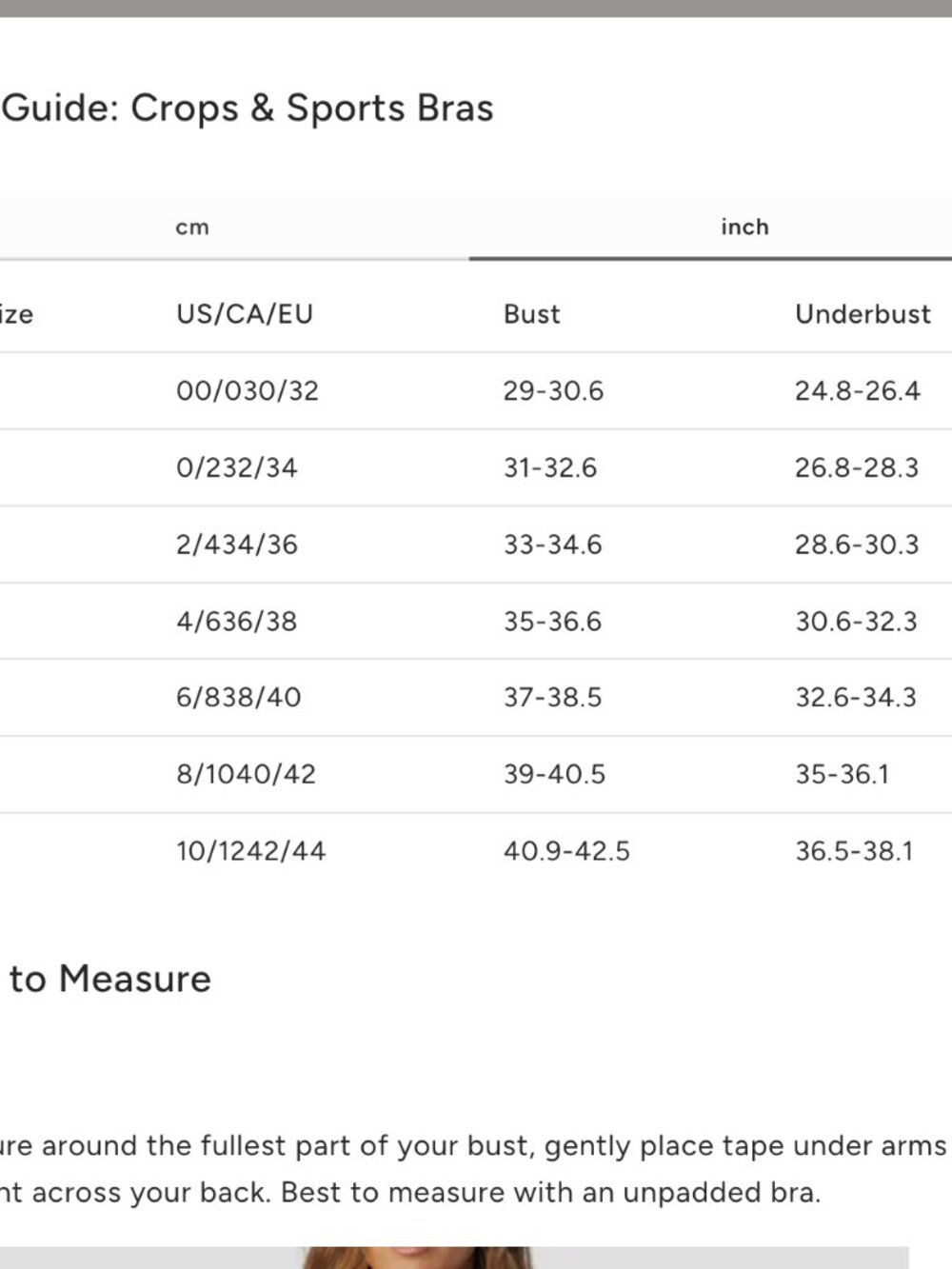Select the bust measuring instructions paragraph
Screen dimensions: 952x1269
tap(473, 1169)
